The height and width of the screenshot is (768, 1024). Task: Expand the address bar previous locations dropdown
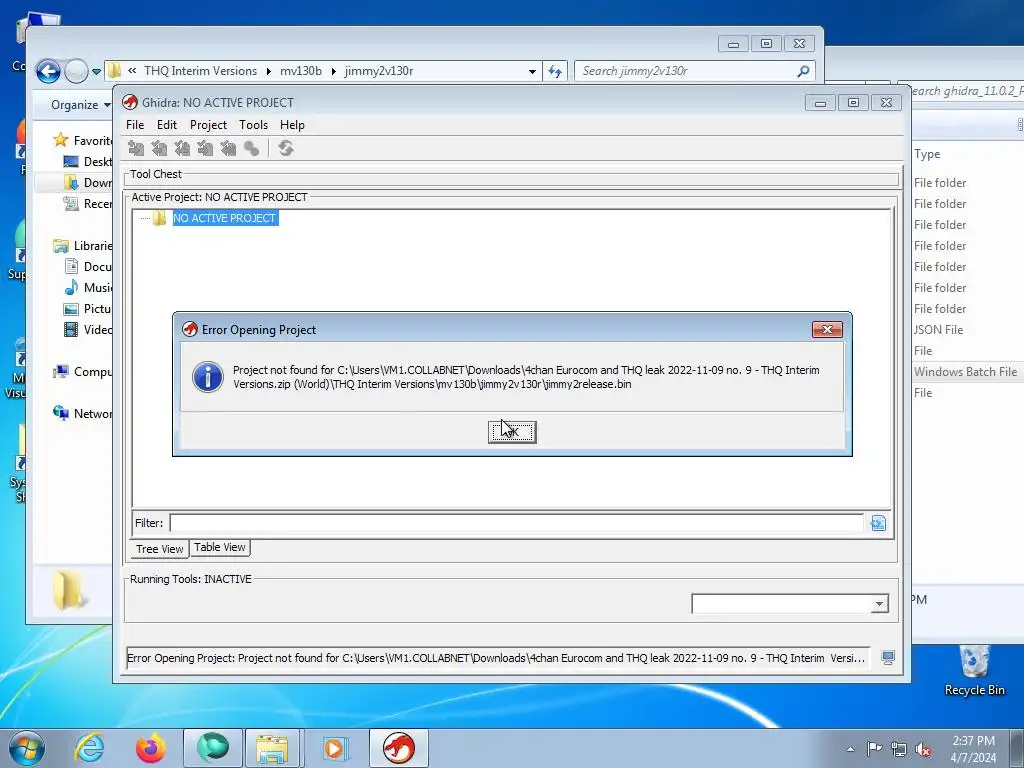532,71
